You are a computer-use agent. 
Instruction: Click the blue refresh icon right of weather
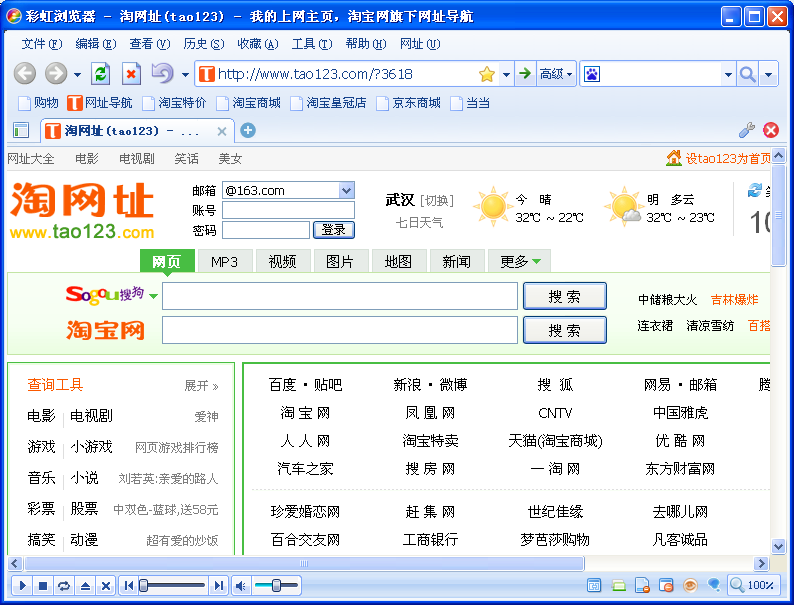pyautogui.click(x=755, y=190)
